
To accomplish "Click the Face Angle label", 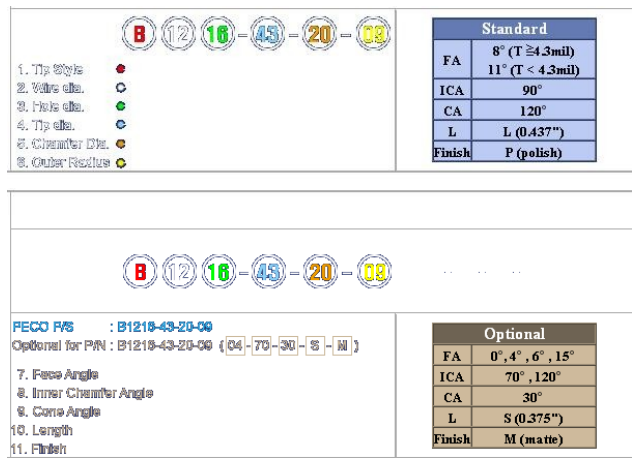I will [58, 373].
